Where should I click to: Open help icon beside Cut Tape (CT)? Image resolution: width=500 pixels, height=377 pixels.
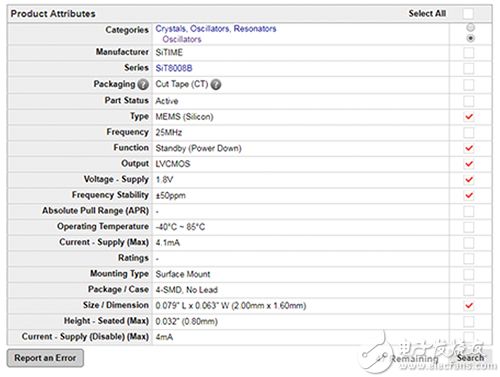(x=216, y=84)
